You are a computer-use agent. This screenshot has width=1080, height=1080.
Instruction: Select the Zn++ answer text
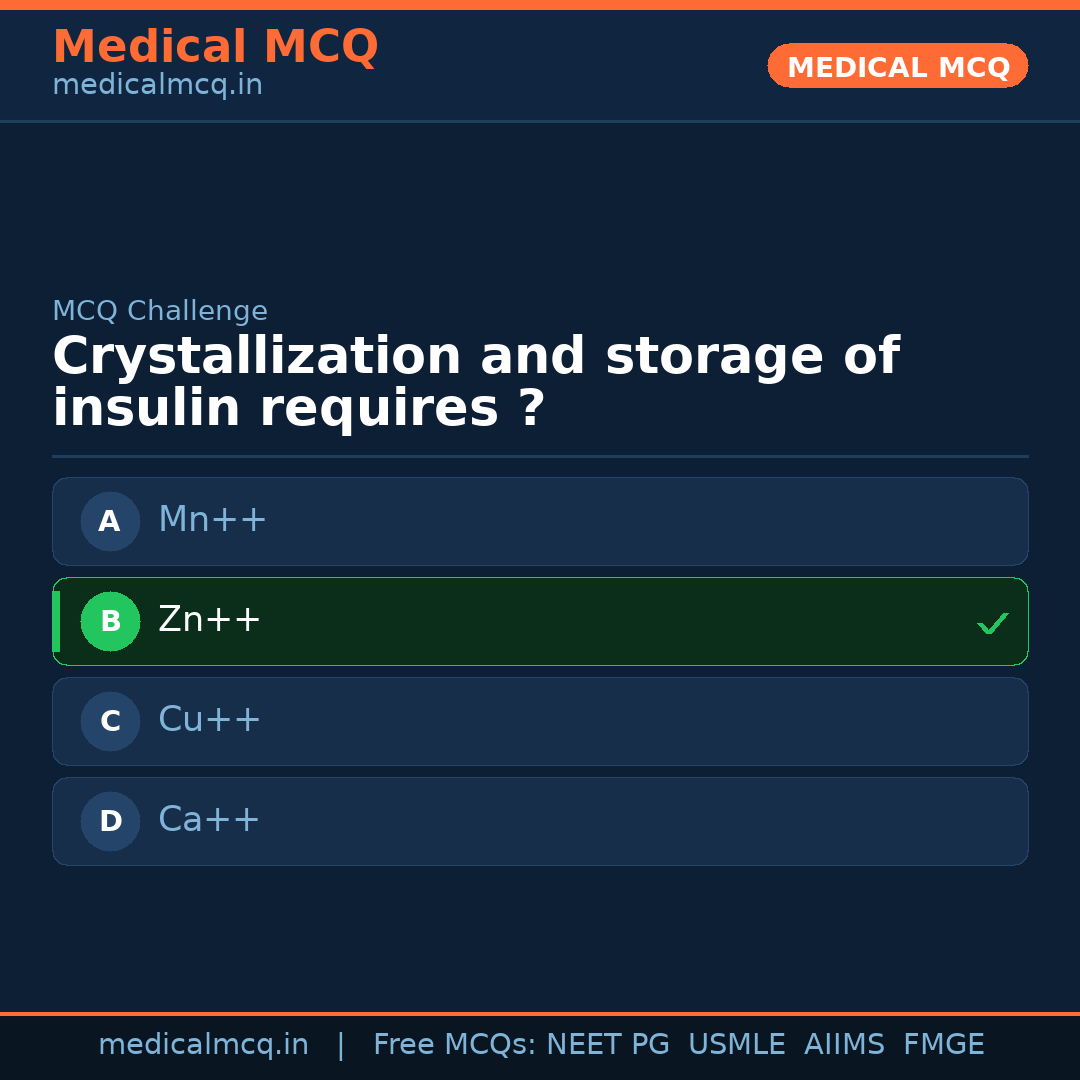pos(209,620)
